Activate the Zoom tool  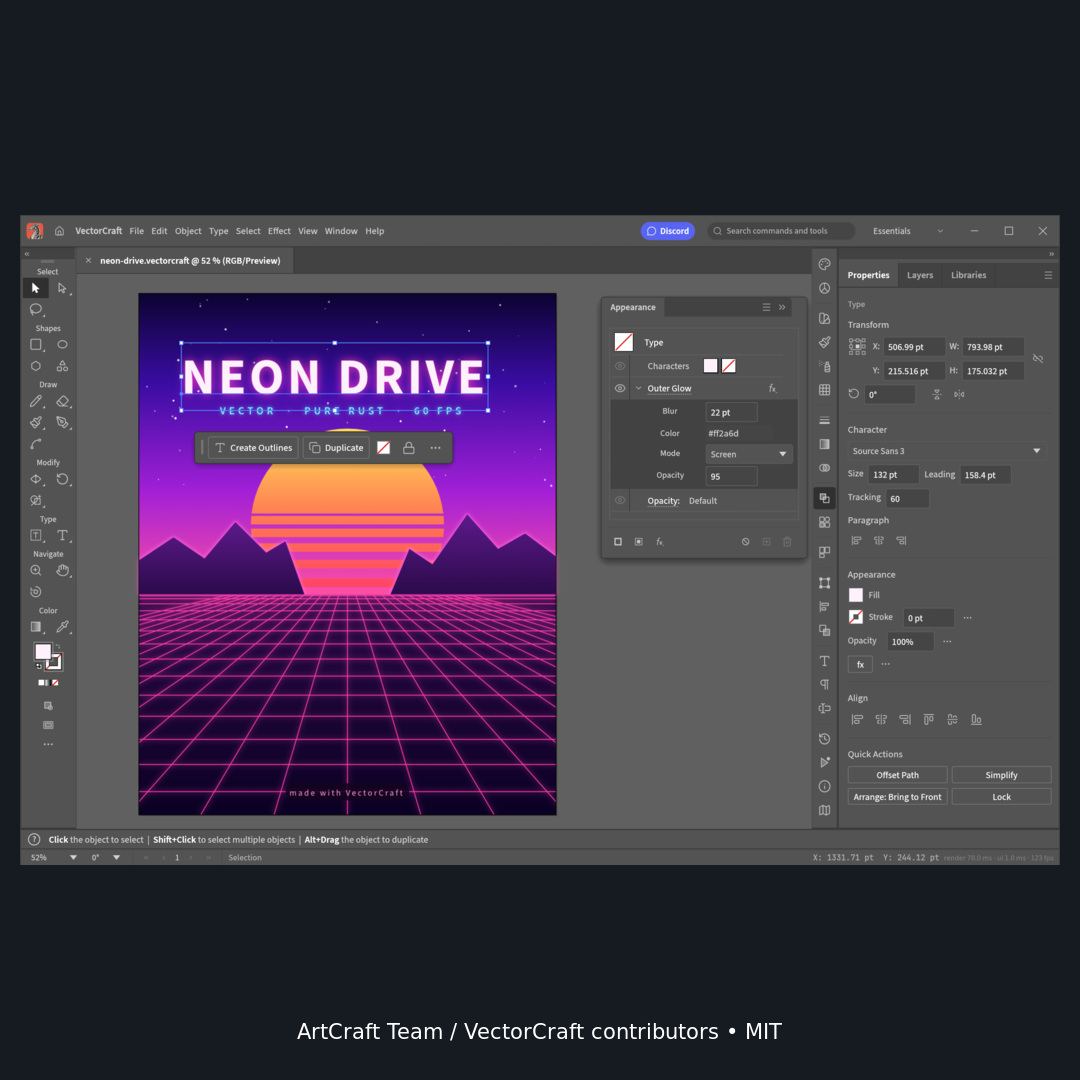click(36, 570)
